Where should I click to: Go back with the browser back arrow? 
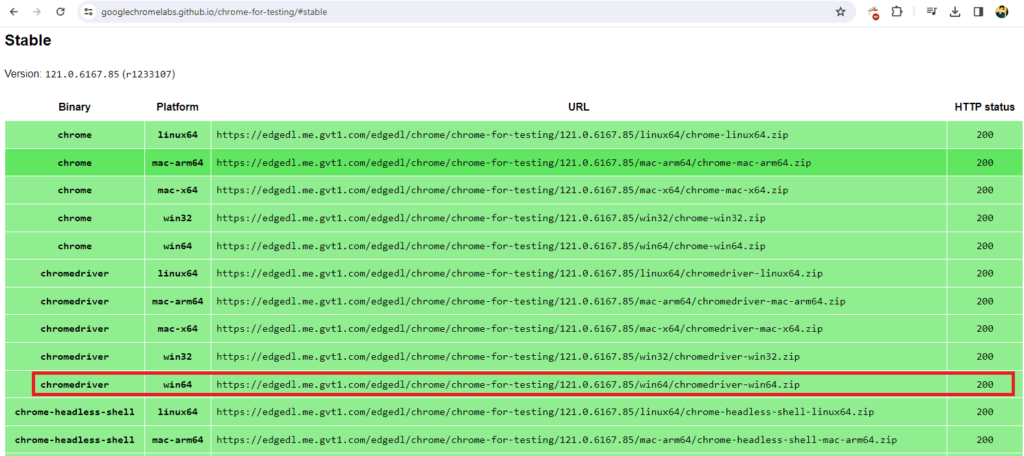tap(14, 12)
